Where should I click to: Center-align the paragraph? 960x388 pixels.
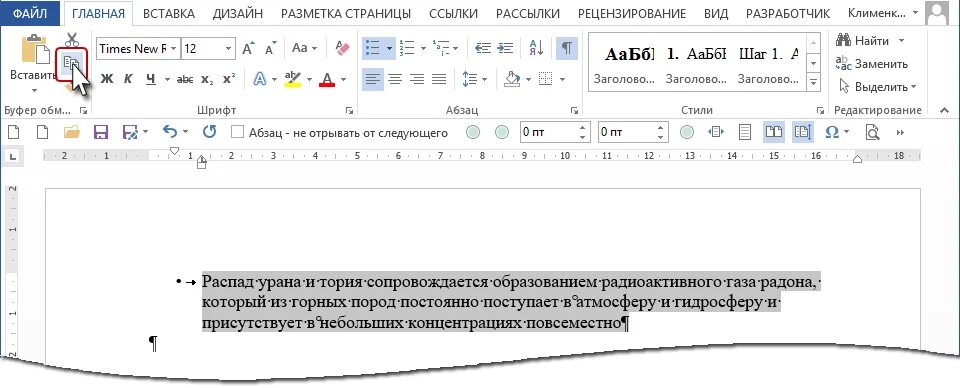[395, 80]
